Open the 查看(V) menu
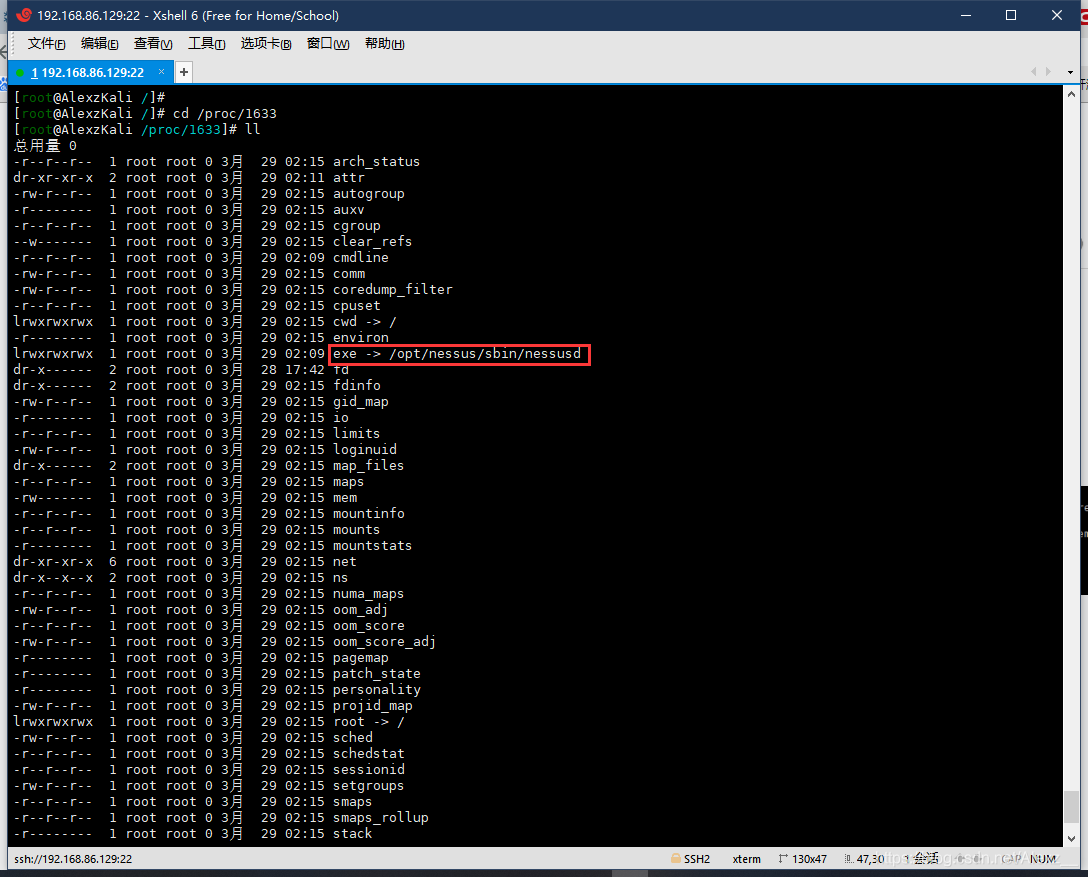 153,44
